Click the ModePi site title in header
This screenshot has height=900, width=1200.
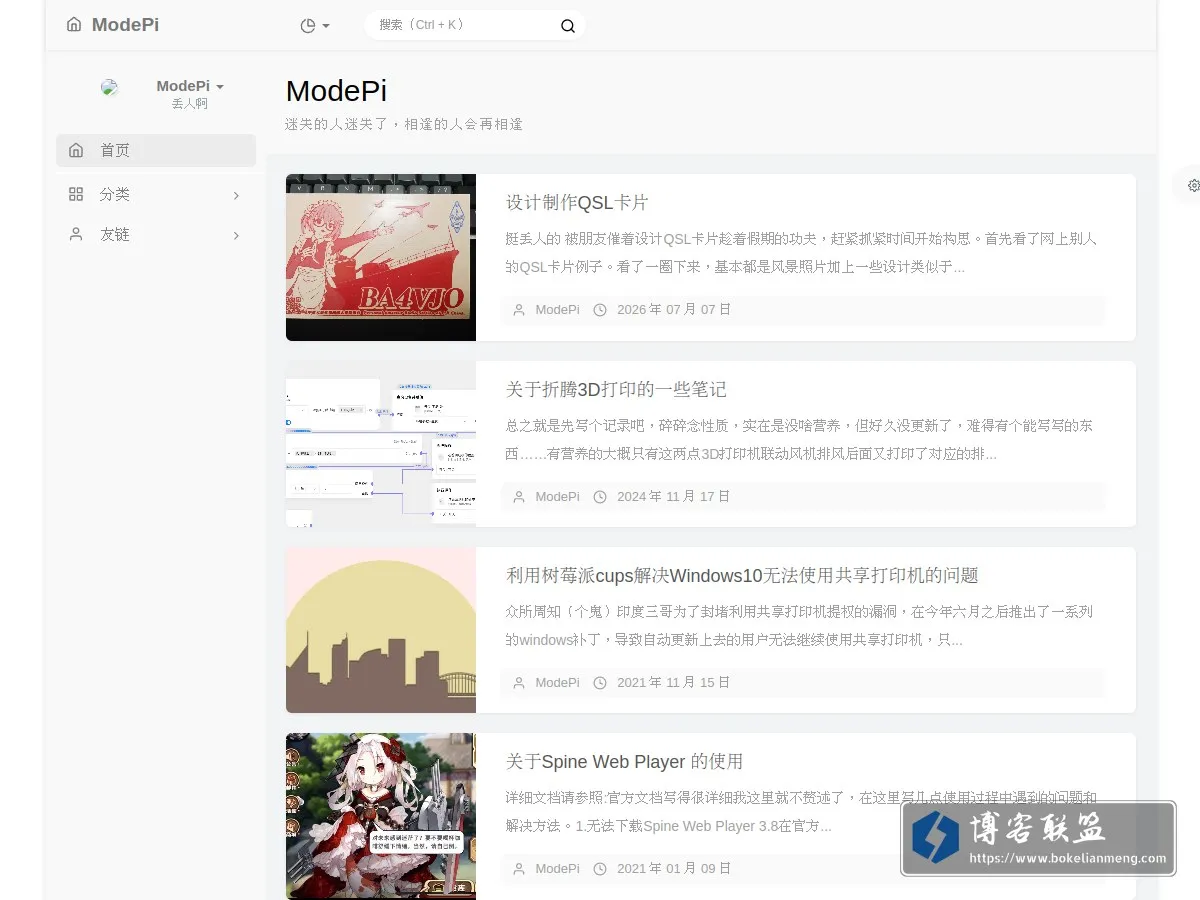[125, 25]
